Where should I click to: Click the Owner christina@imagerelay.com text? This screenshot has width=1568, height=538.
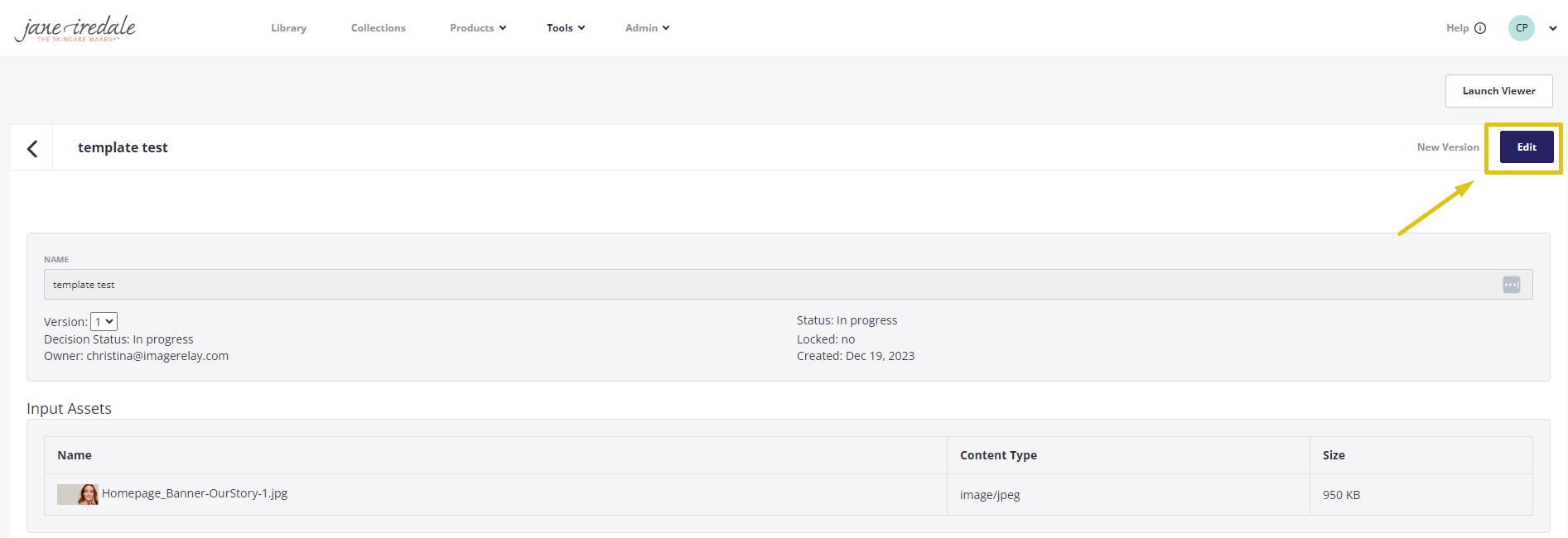click(136, 356)
